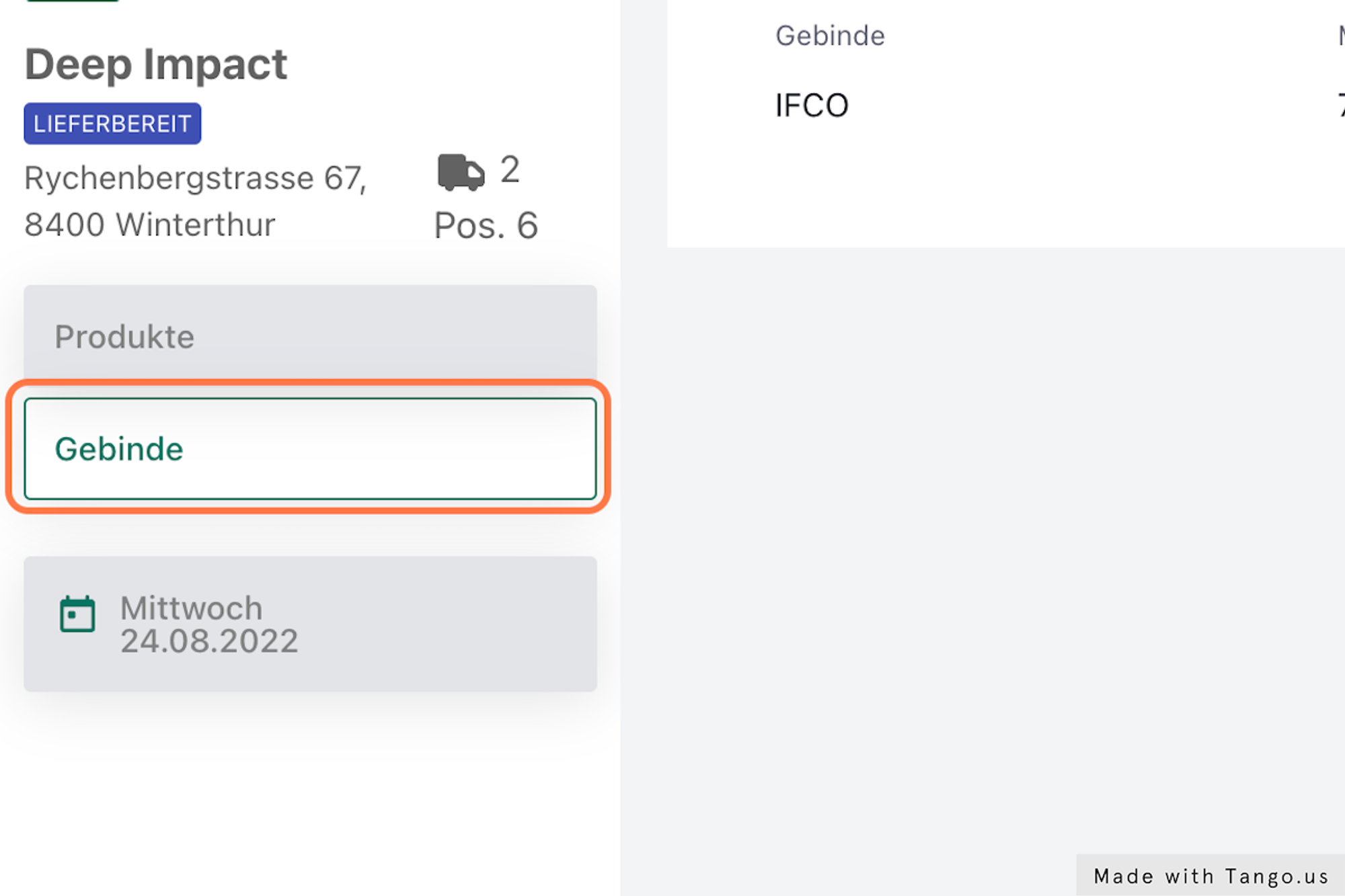Screen dimensions: 1345x896
Task: Click the Deep Impact customer title
Action: [156, 65]
